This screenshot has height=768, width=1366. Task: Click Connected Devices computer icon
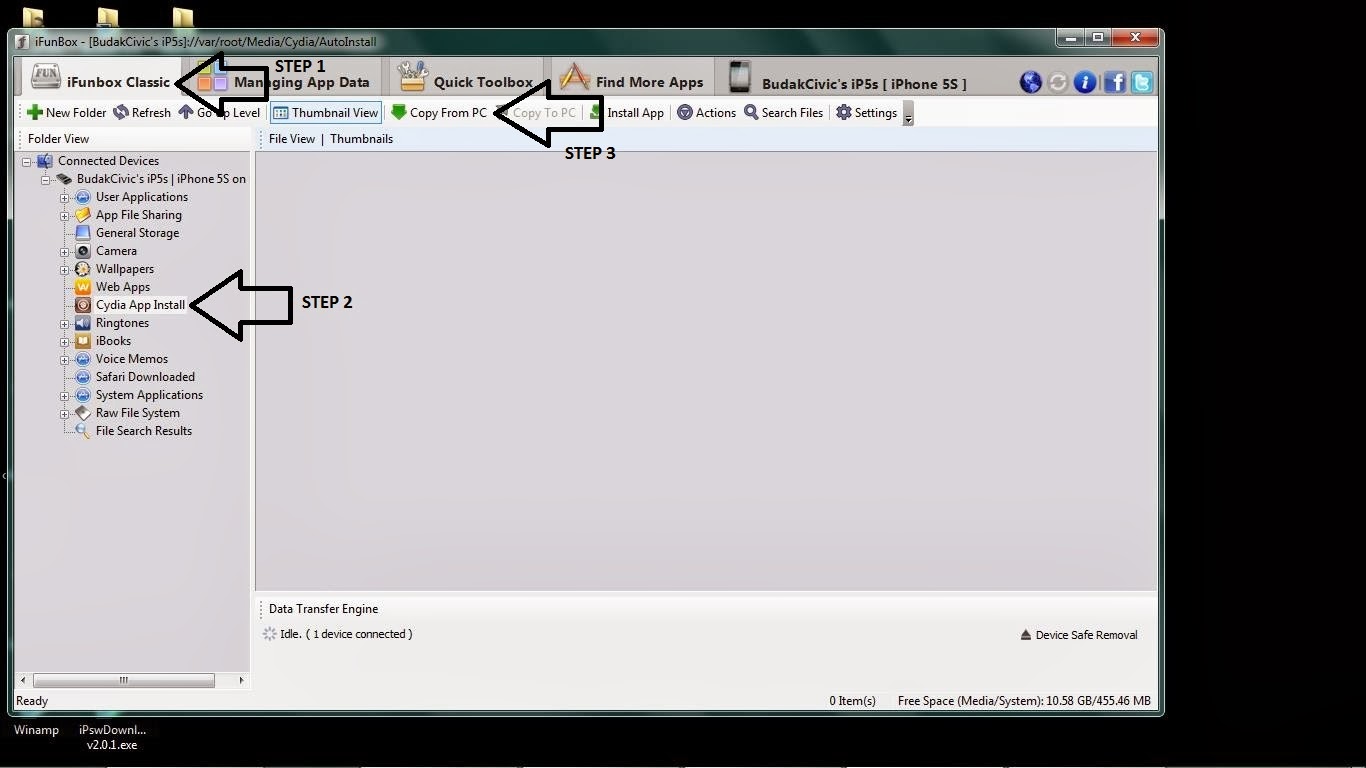coord(44,161)
